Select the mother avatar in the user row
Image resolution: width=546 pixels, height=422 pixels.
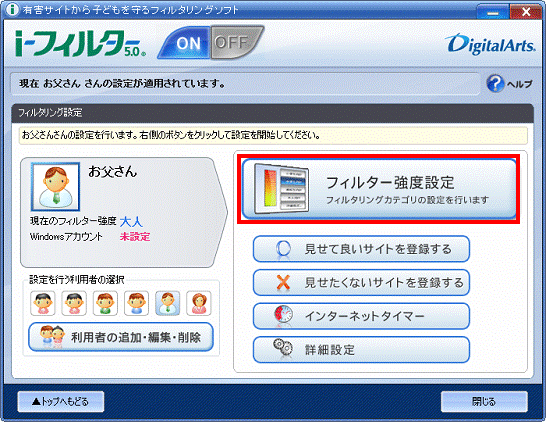(x=199, y=303)
